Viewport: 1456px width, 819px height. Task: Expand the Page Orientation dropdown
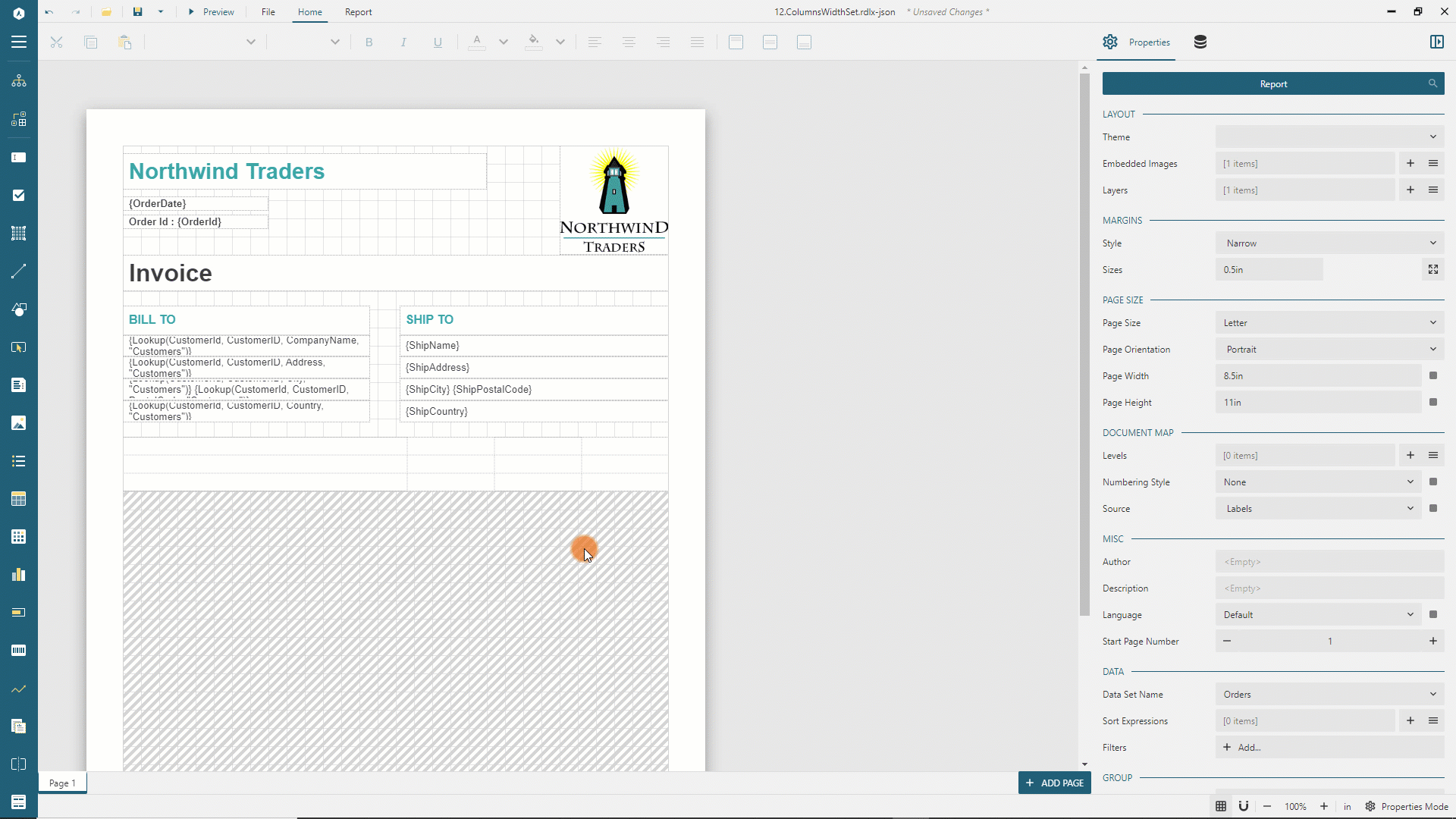tap(1329, 350)
